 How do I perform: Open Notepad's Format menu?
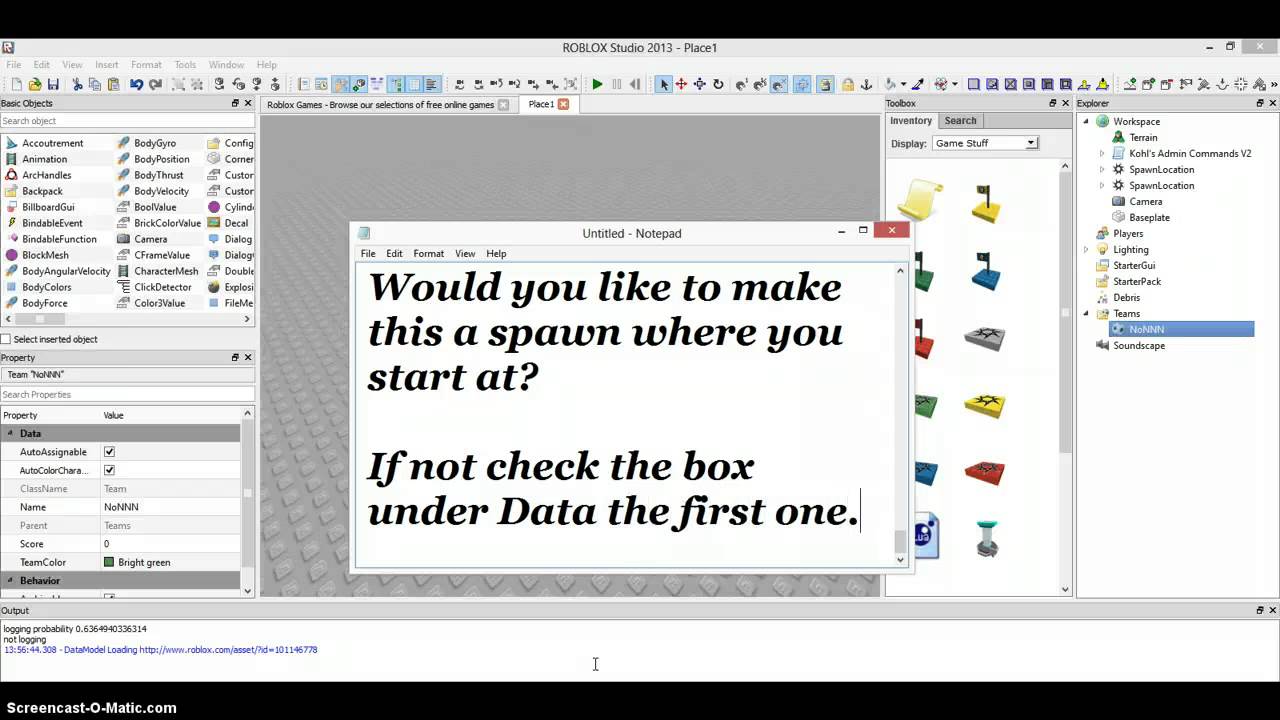click(428, 253)
